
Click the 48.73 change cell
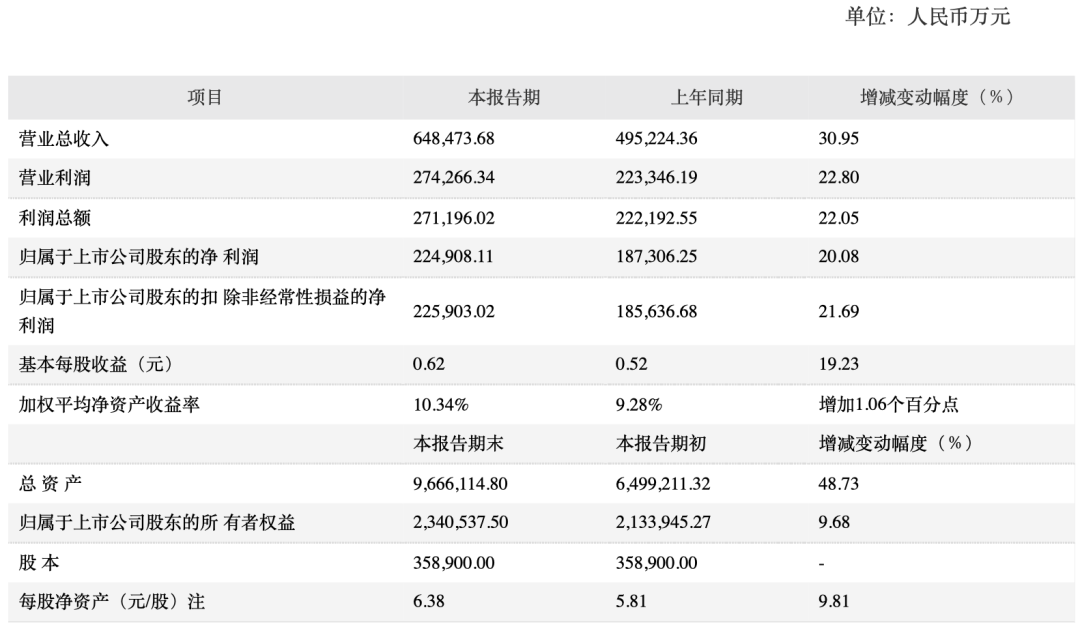(x=838, y=483)
